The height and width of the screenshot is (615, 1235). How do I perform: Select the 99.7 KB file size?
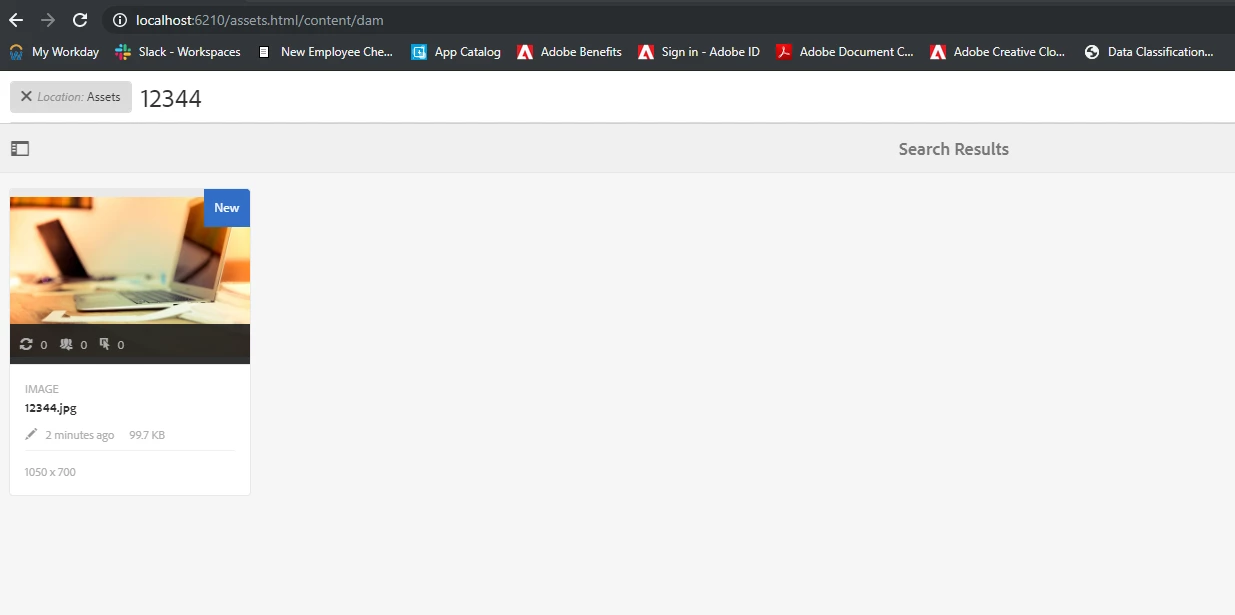coord(147,435)
